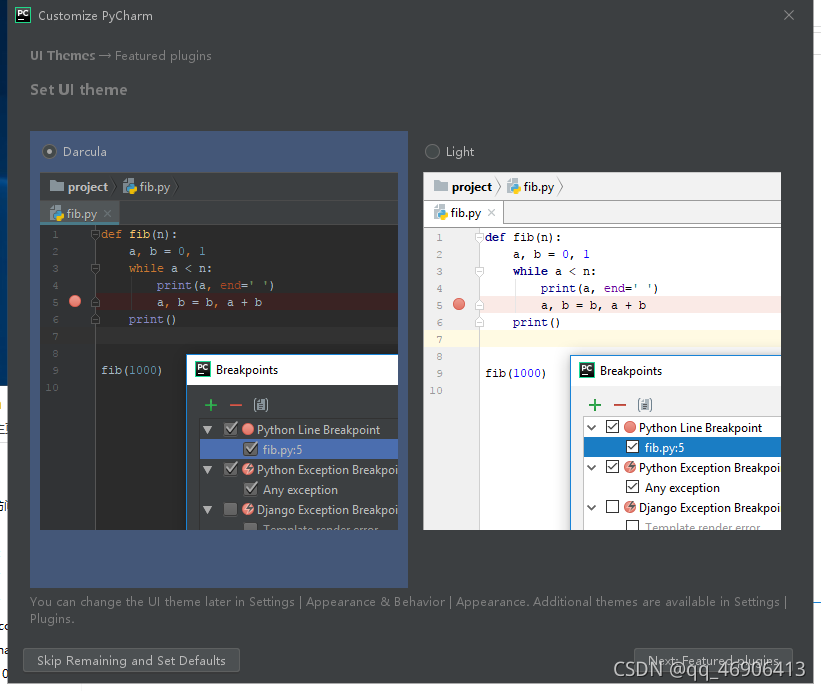The width and height of the screenshot is (821, 691).
Task: Click red remove breakpoint minus in Light preview
Action: 620,405
